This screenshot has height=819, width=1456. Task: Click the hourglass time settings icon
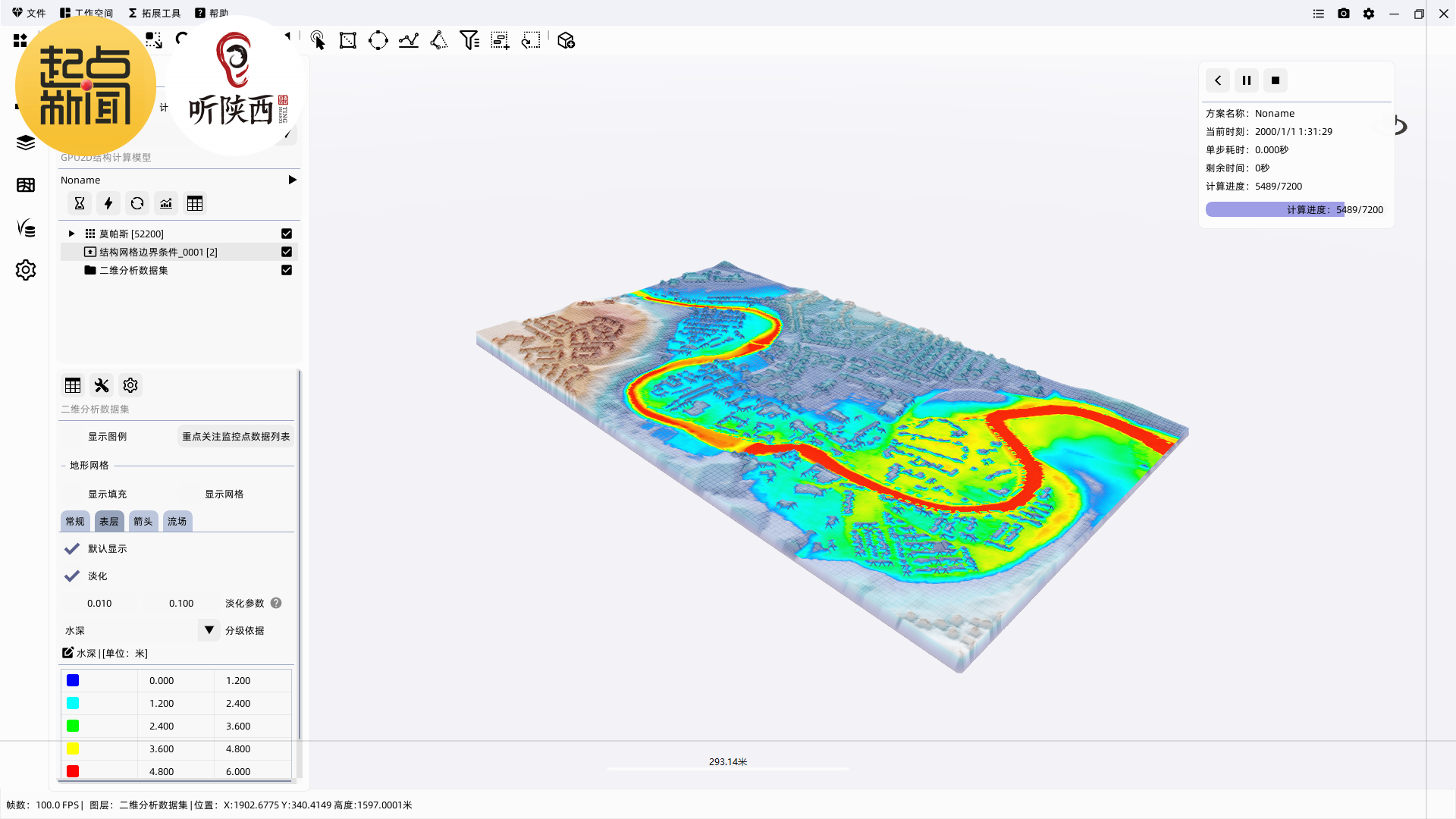pyautogui.click(x=80, y=203)
